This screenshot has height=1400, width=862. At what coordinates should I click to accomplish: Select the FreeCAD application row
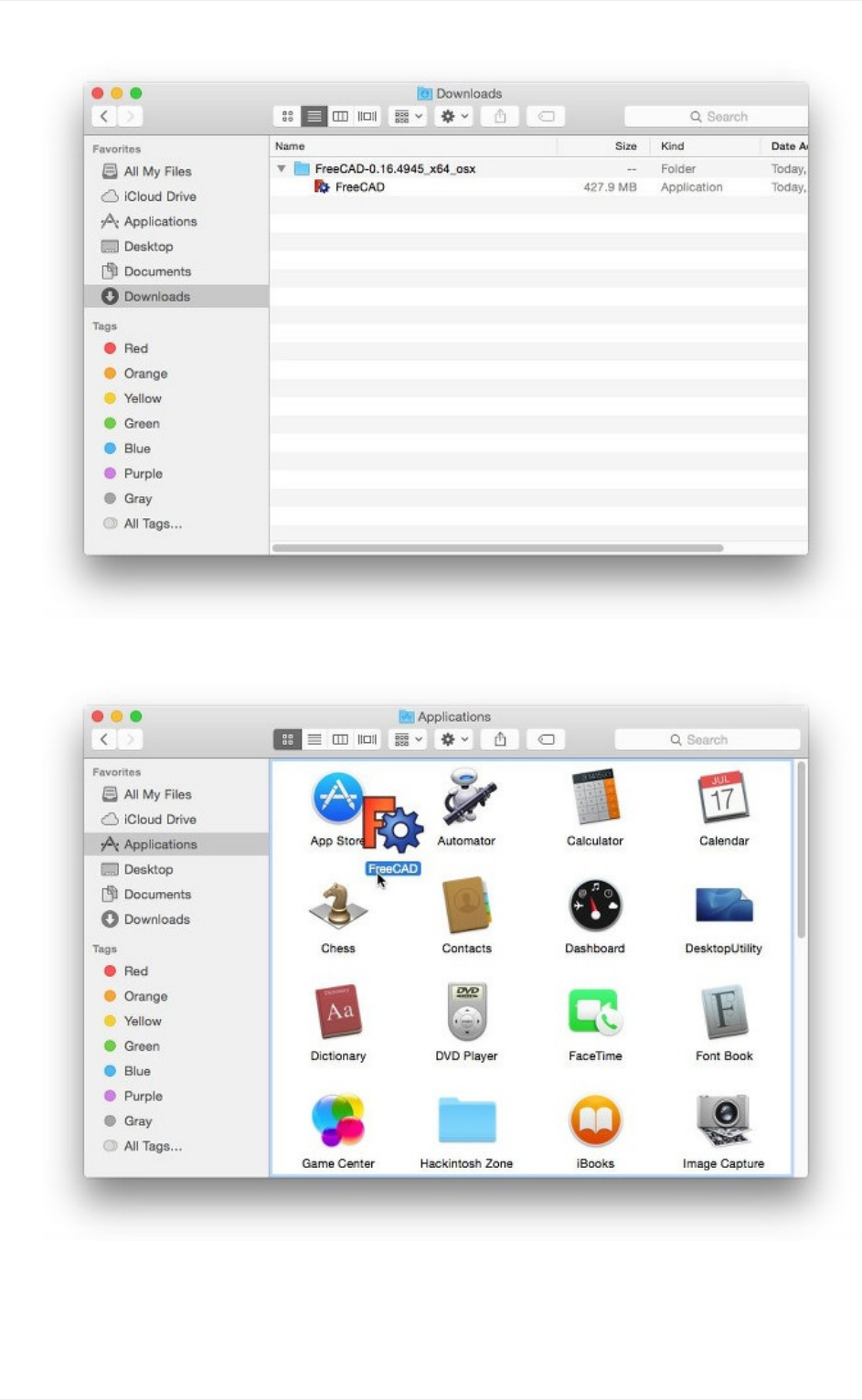538,187
